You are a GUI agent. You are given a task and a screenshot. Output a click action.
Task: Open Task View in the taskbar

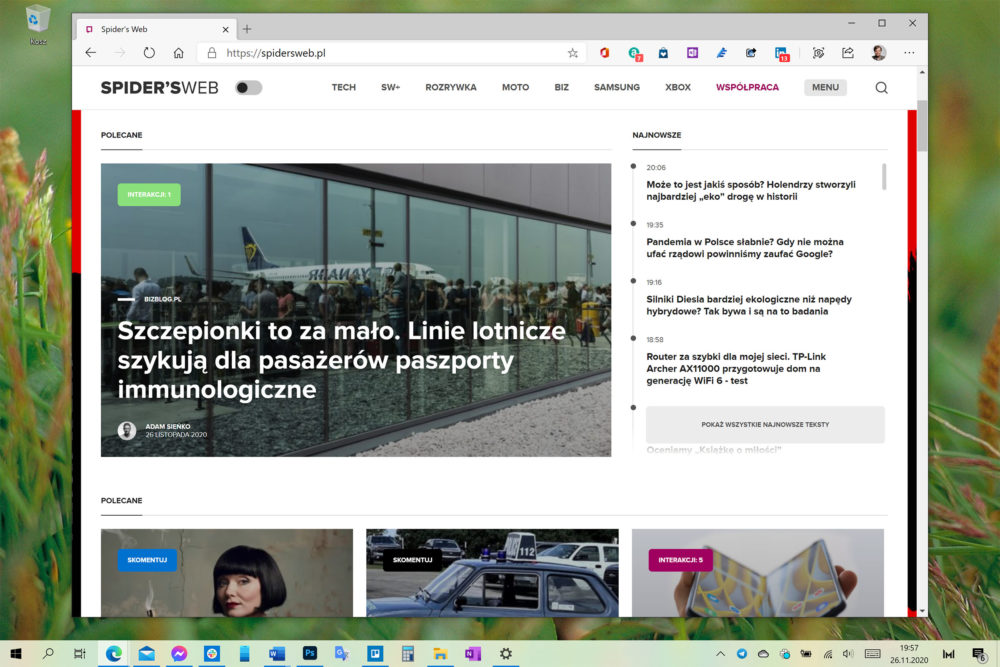pos(80,654)
